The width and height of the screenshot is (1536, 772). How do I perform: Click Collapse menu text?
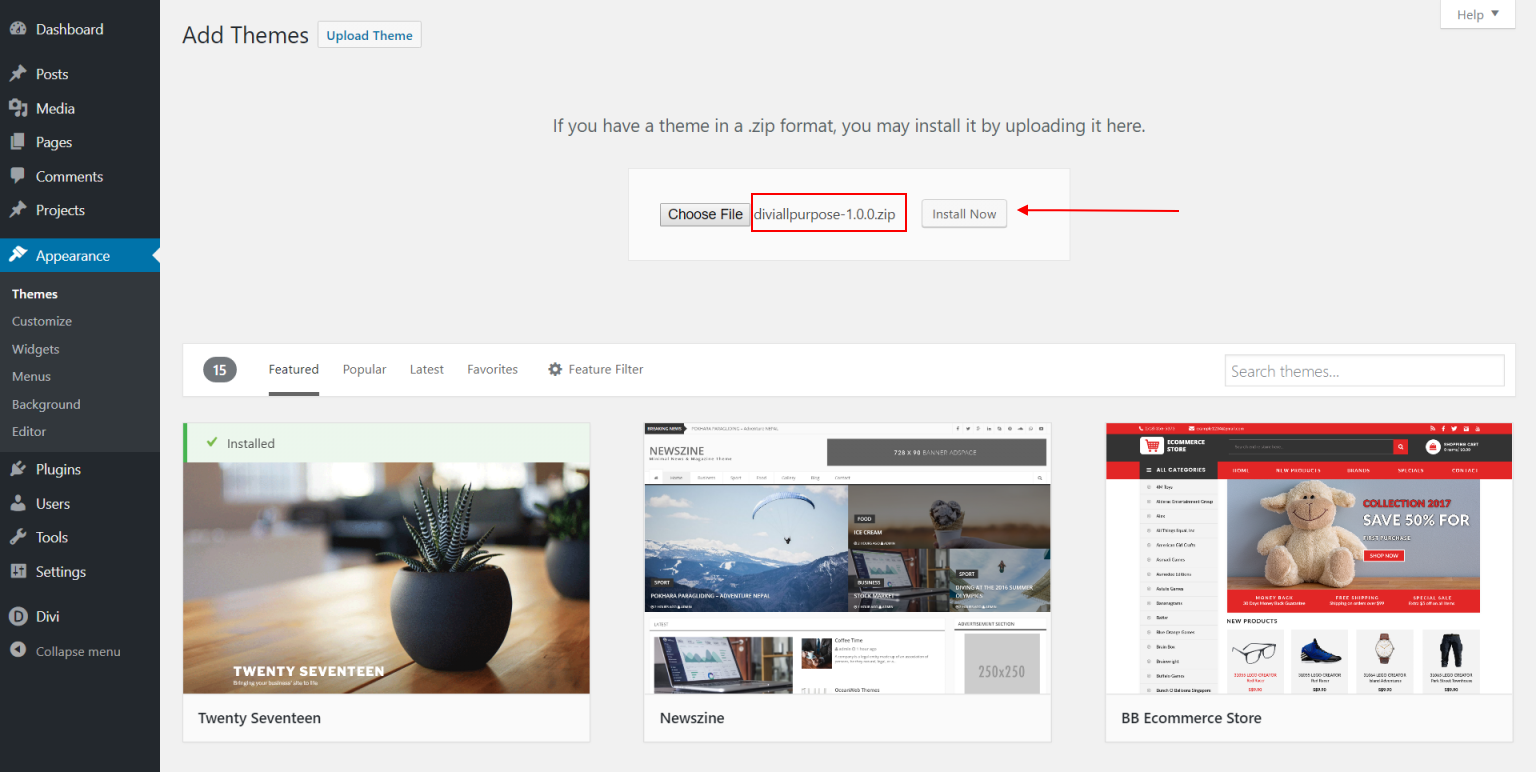coord(78,651)
